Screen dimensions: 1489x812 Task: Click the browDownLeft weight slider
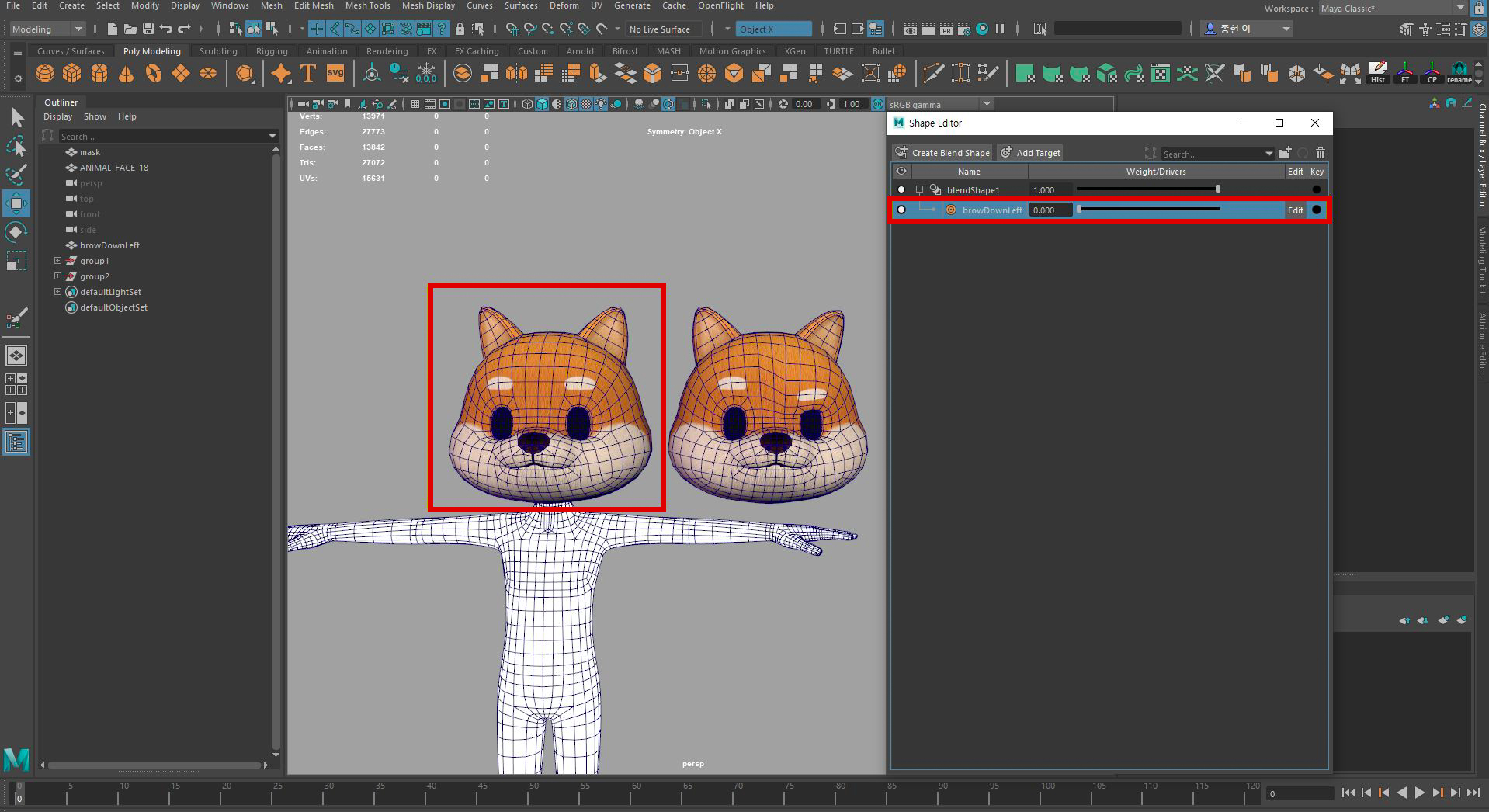(x=1147, y=210)
